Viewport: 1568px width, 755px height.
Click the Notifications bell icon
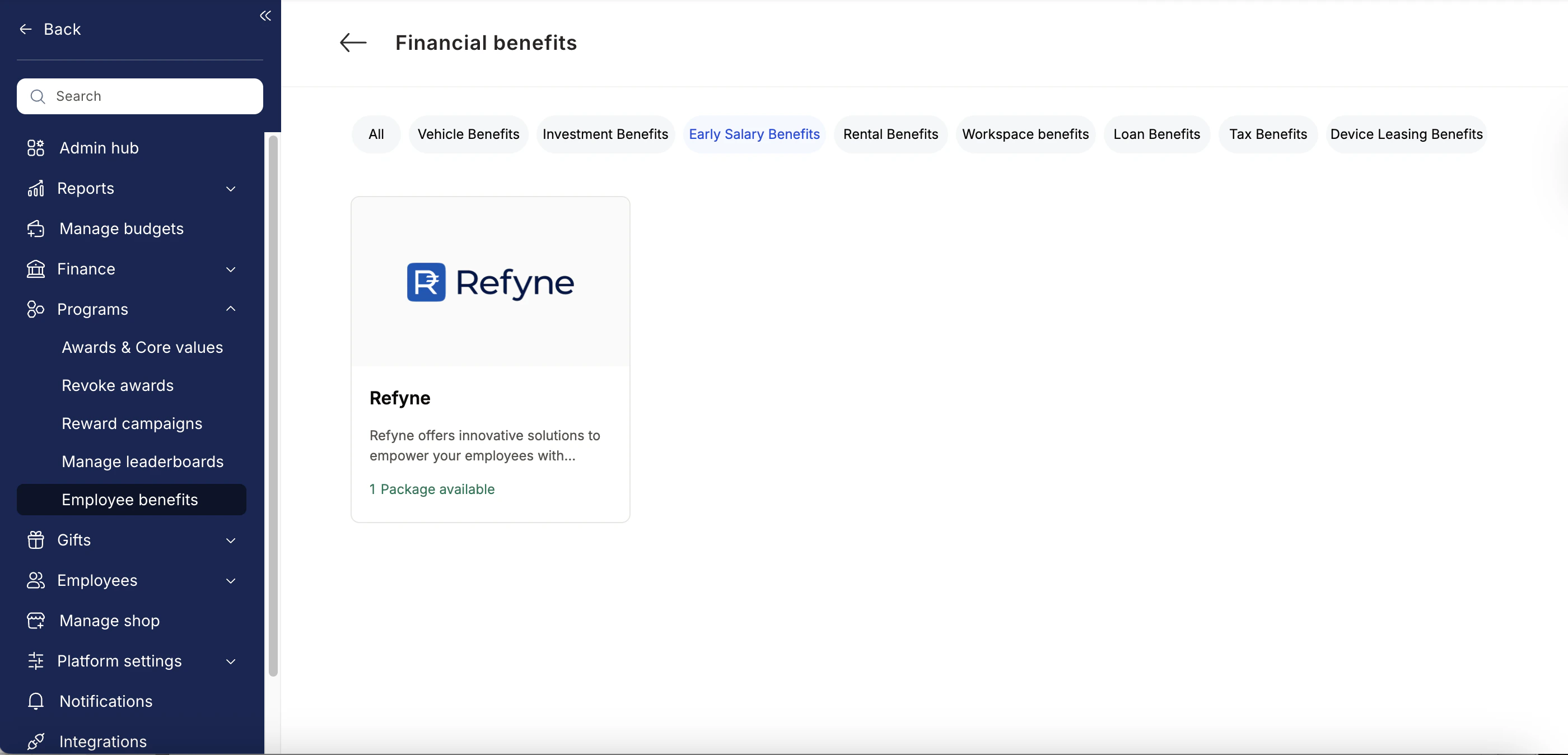pyautogui.click(x=36, y=701)
